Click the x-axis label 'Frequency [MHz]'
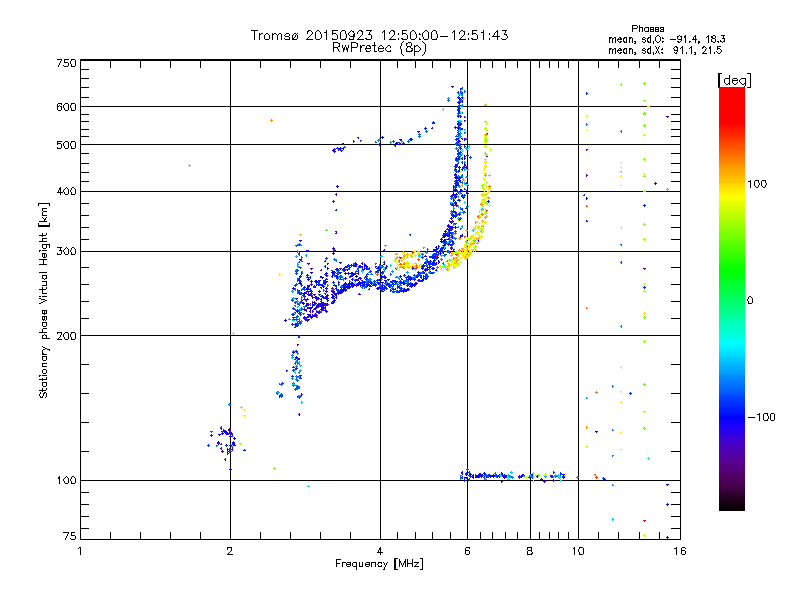Screen dimensions: 800x600 [379, 564]
